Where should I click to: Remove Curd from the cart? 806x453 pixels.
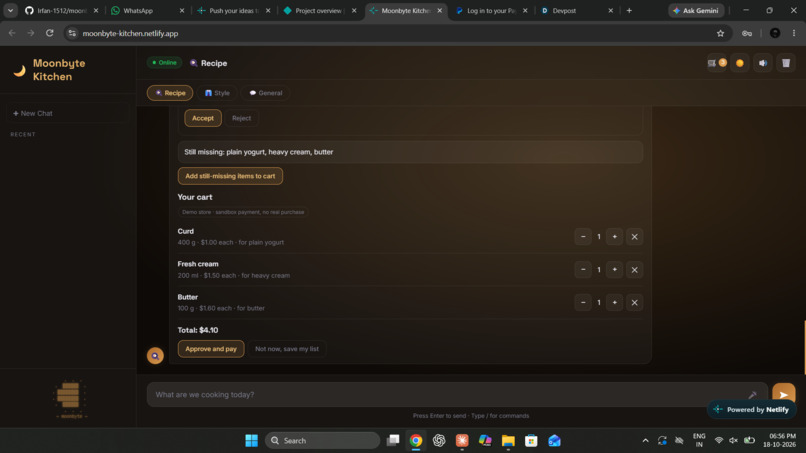pos(634,237)
